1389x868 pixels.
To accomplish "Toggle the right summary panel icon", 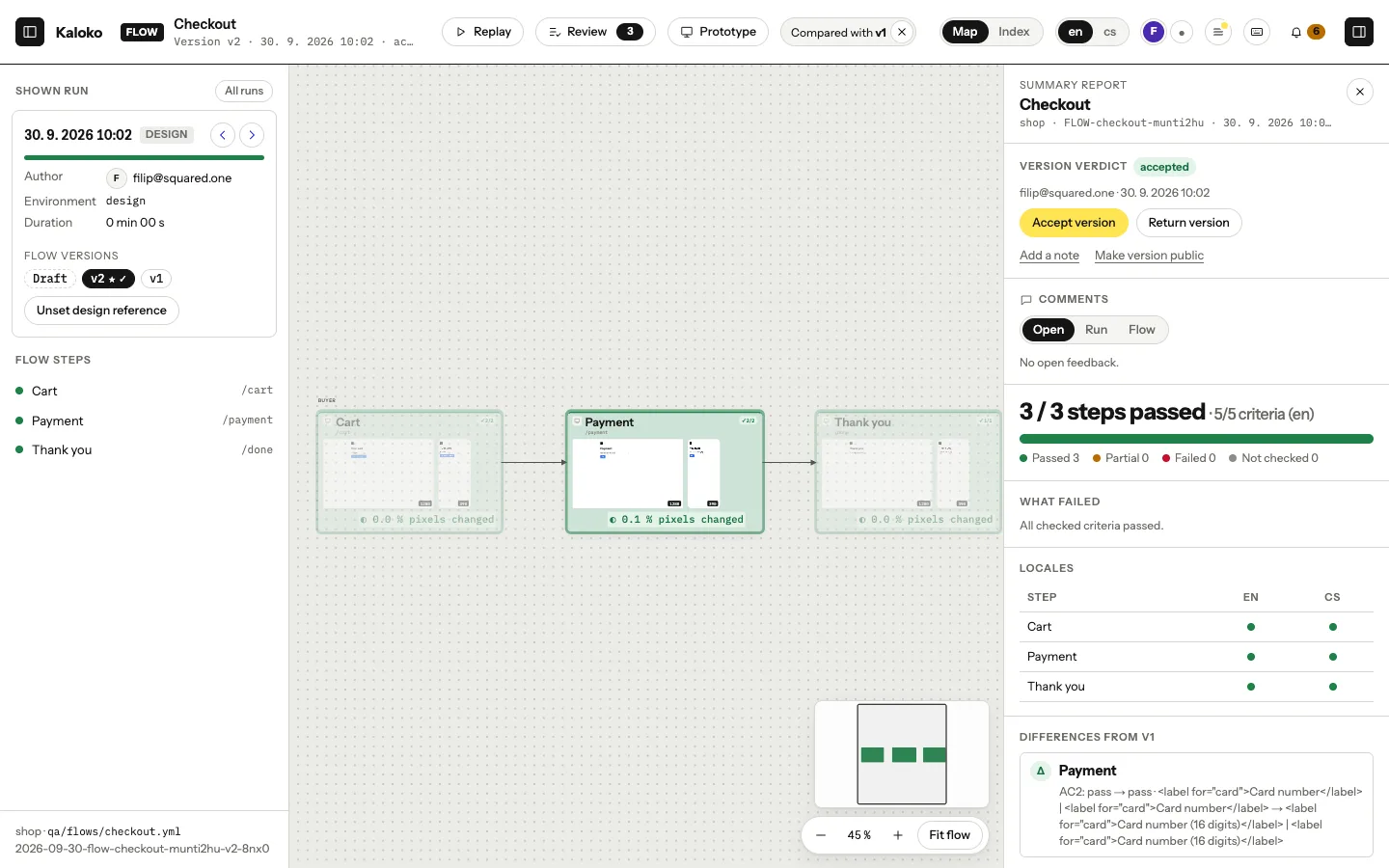I will click(1358, 32).
